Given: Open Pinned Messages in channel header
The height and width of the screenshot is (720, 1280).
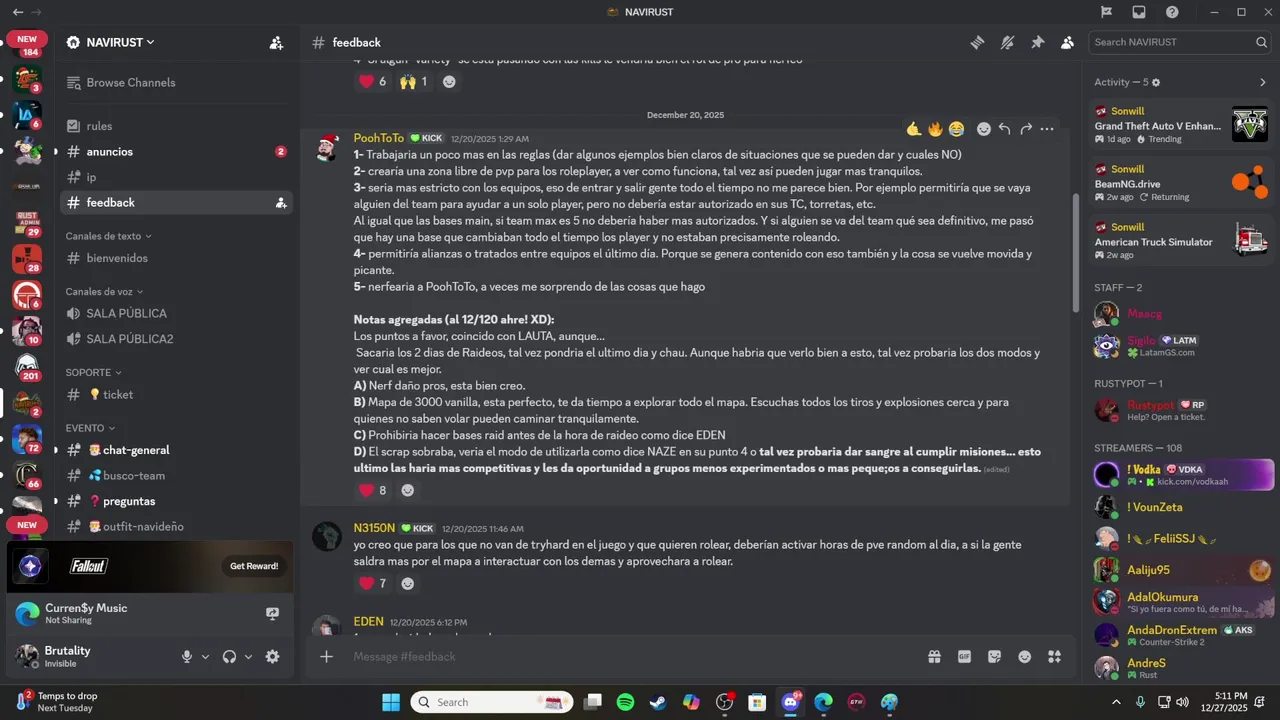Looking at the screenshot, I should 1037,42.
